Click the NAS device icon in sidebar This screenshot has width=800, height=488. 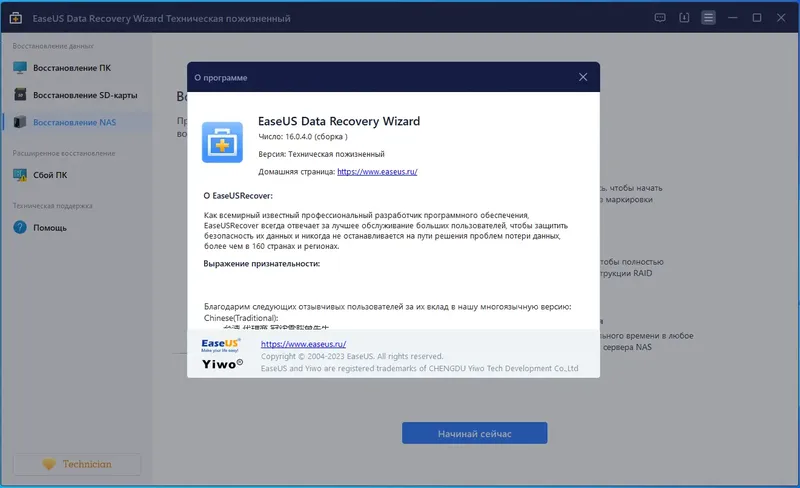click(20, 123)
